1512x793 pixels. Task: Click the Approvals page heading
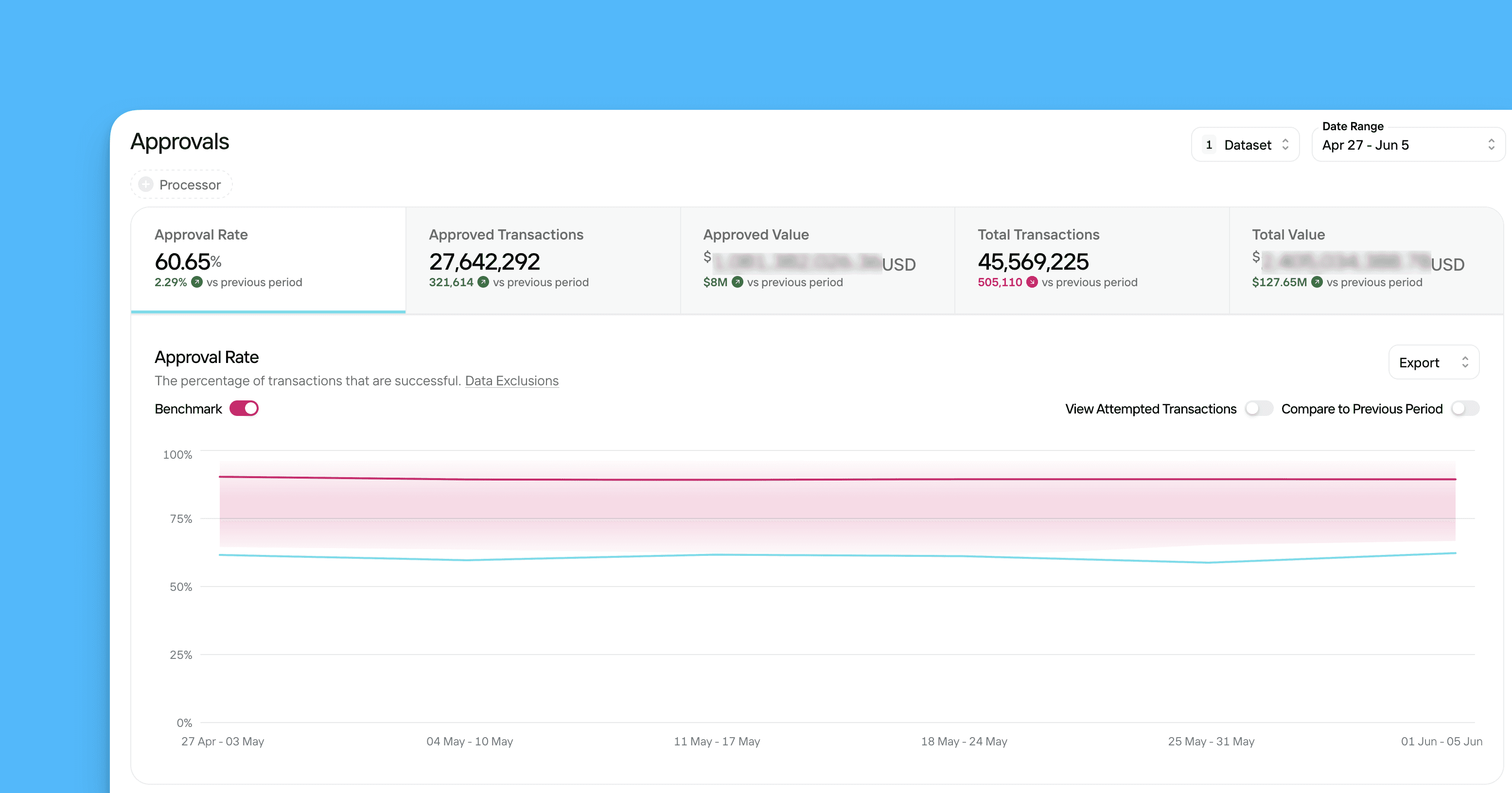pyautogui.click(x=179, y=142)
